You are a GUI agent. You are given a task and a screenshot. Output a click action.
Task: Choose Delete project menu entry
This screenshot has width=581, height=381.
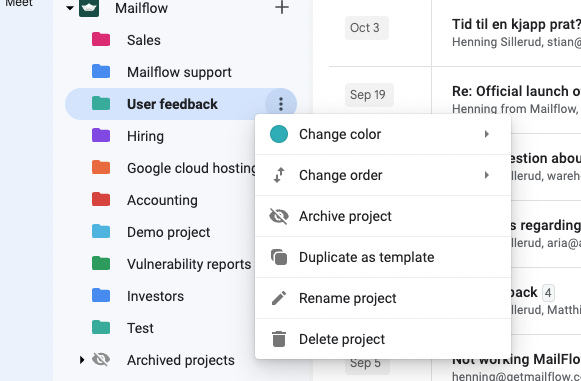[383, 339]
